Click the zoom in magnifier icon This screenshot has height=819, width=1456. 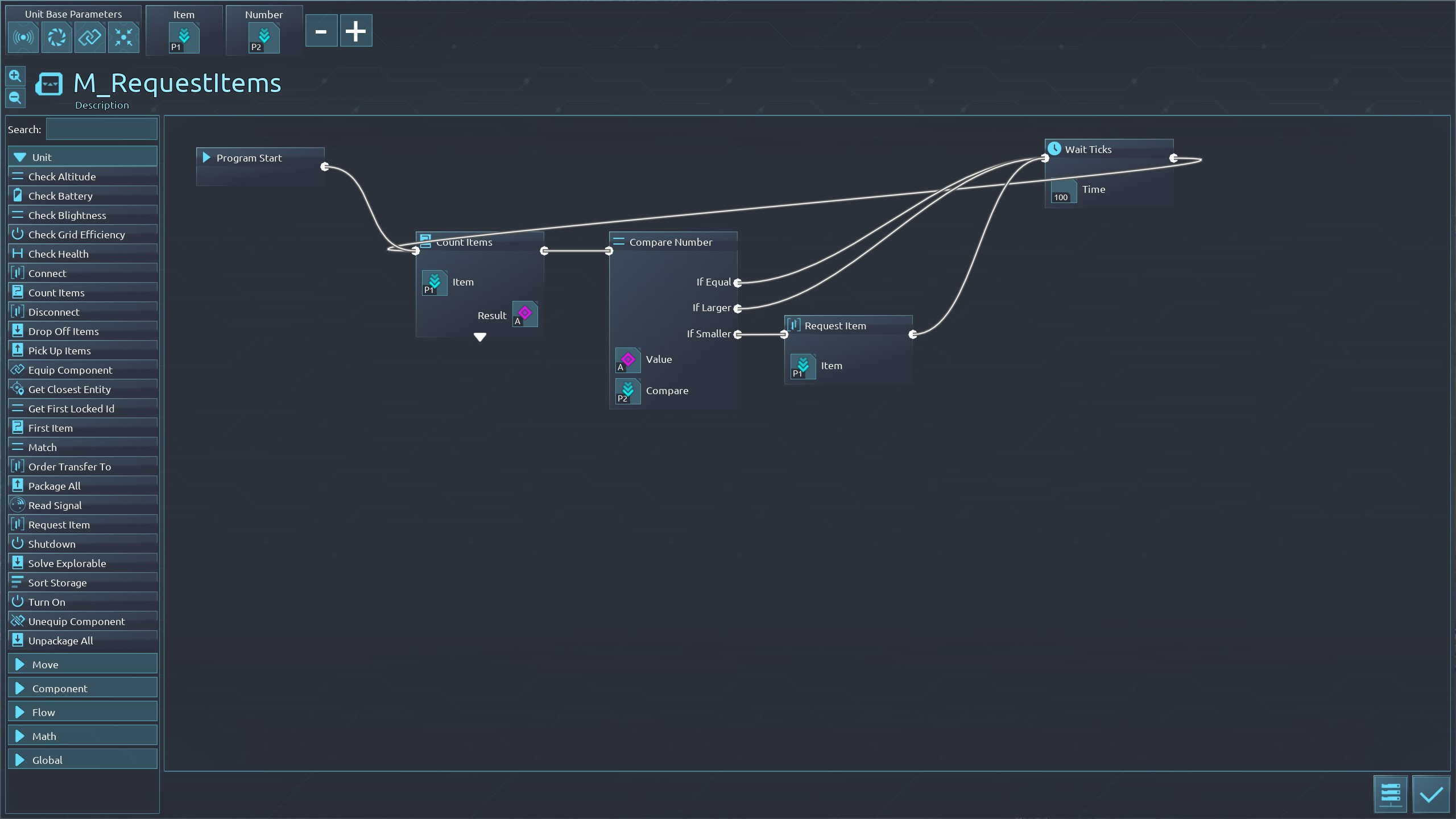click(x=15, y=76)
